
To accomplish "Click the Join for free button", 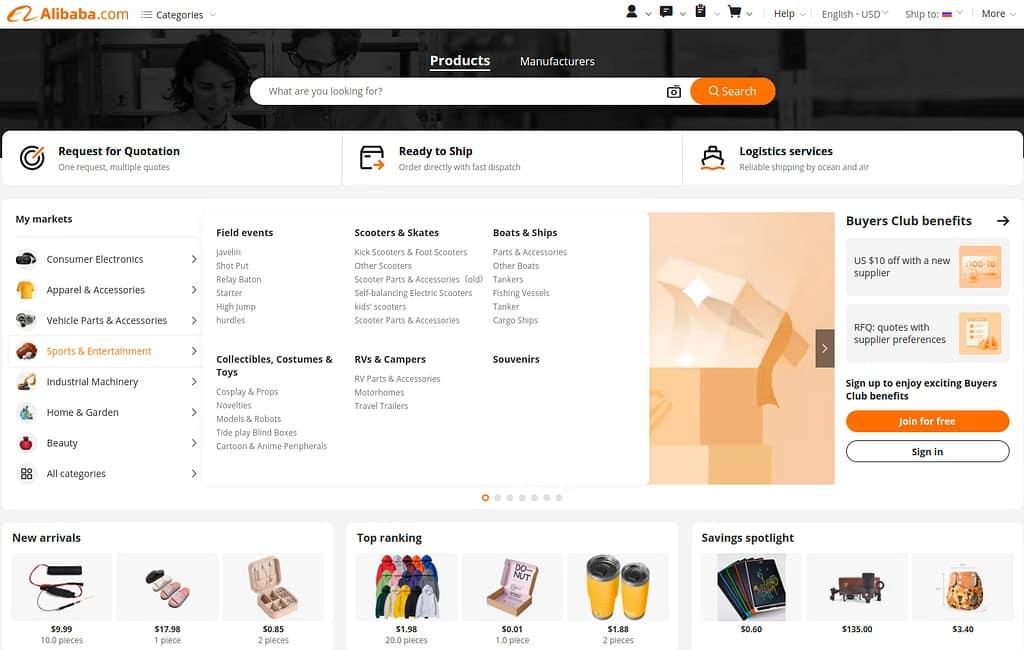I will pos(927,421).
